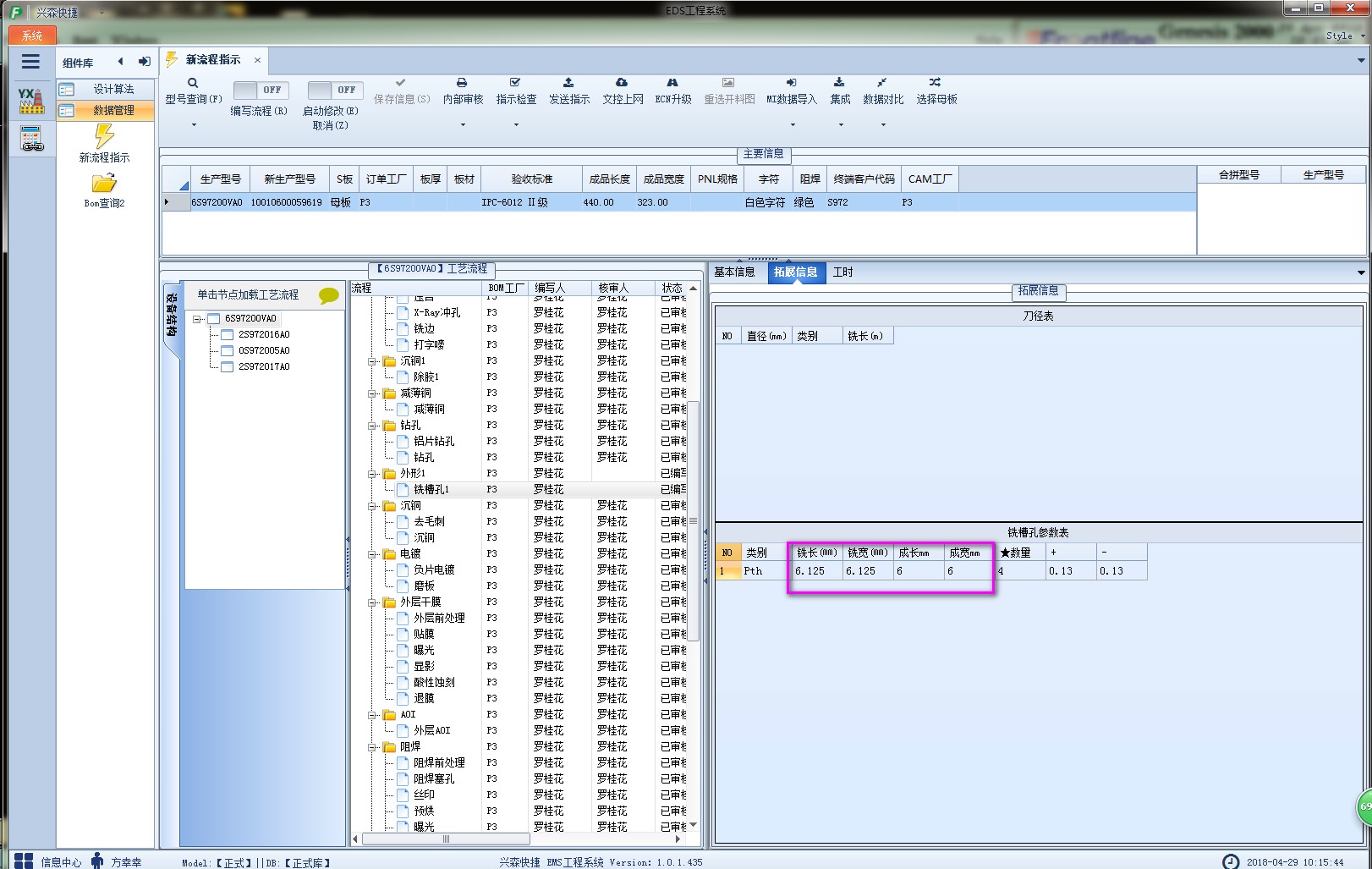
Task: Open the hamburger menu in sidebar
Action: (30, 62)
